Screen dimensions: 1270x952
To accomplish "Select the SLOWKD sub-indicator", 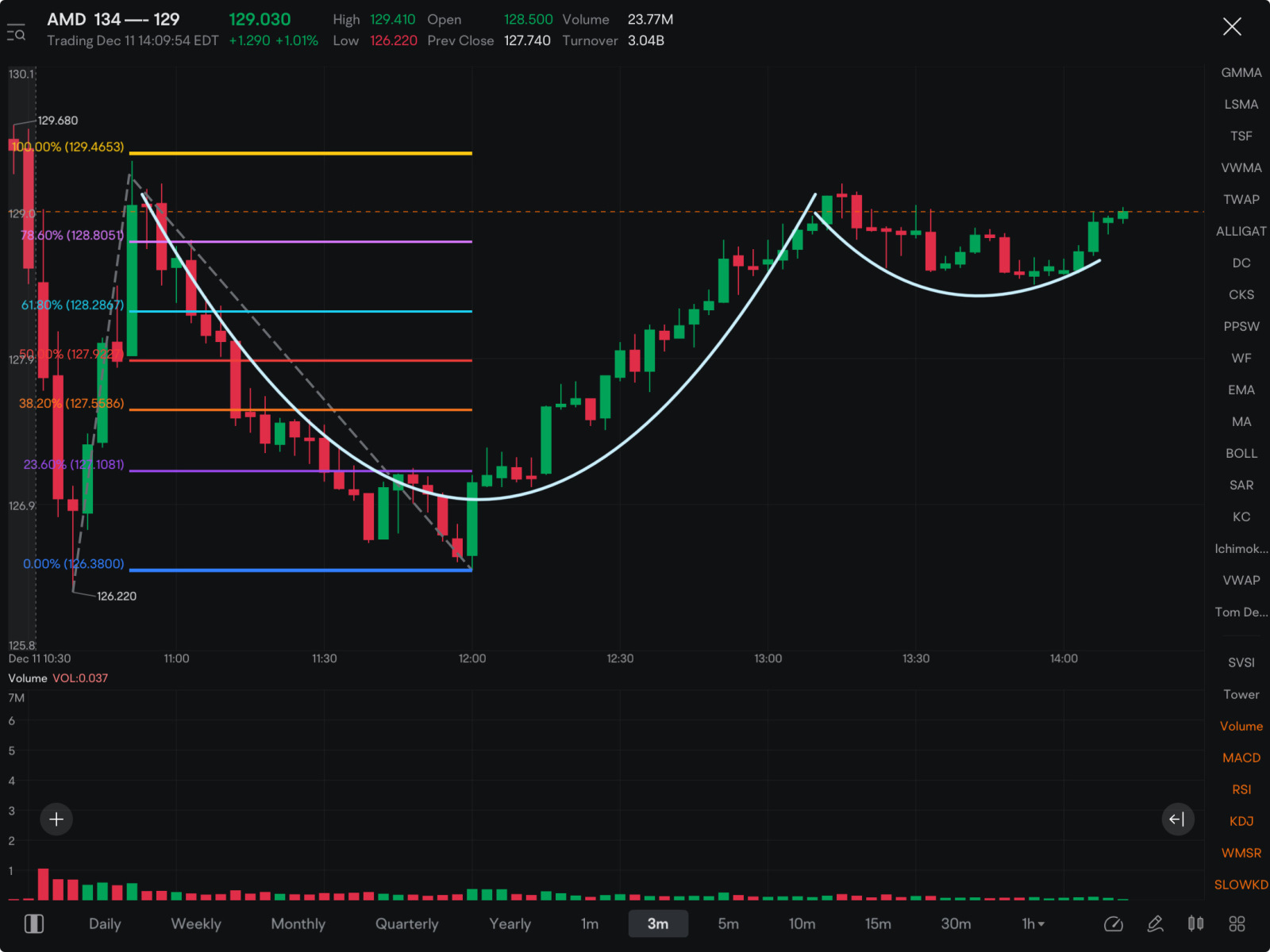I will pos(1241,885).
